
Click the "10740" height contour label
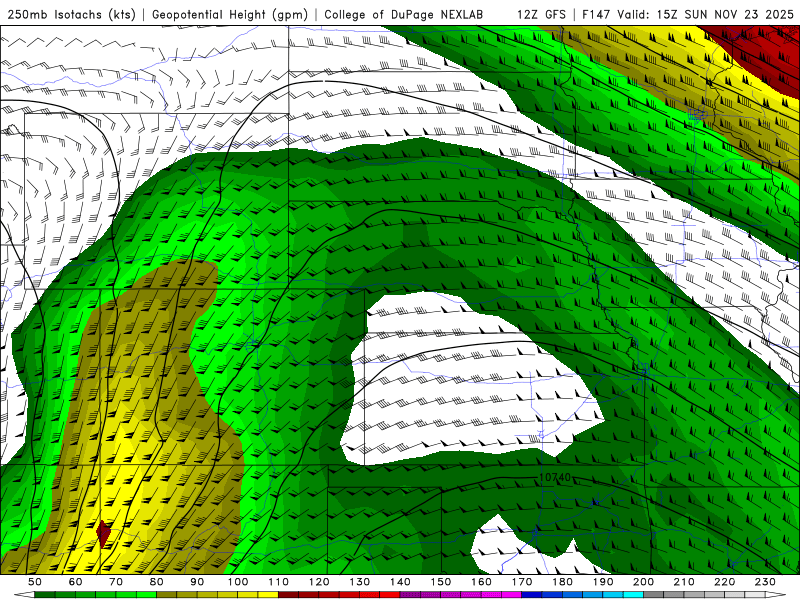coord(555,478)
